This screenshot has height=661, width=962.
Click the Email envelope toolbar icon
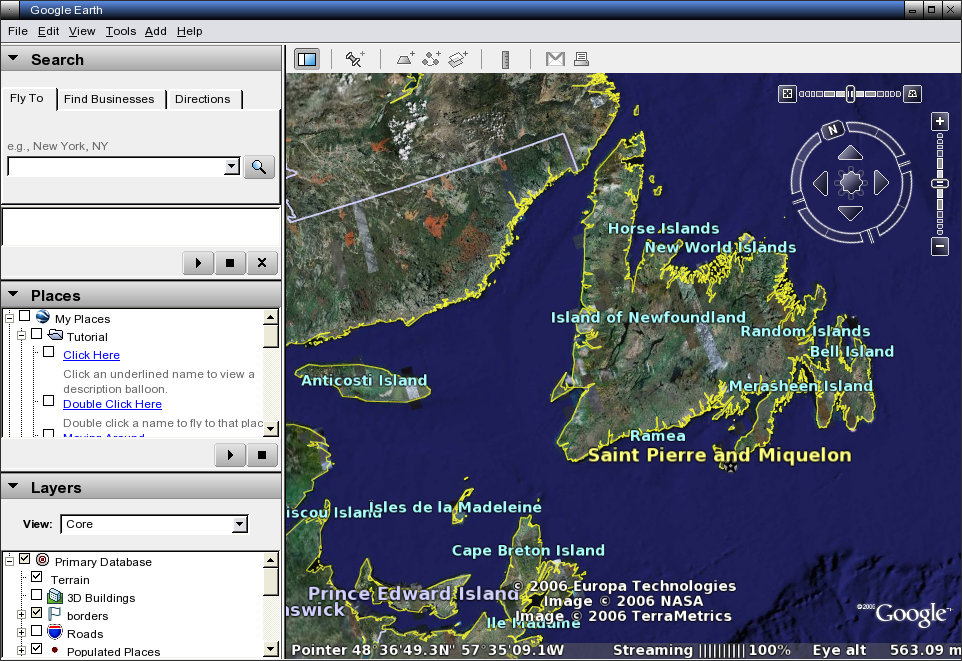click(555, 59)
